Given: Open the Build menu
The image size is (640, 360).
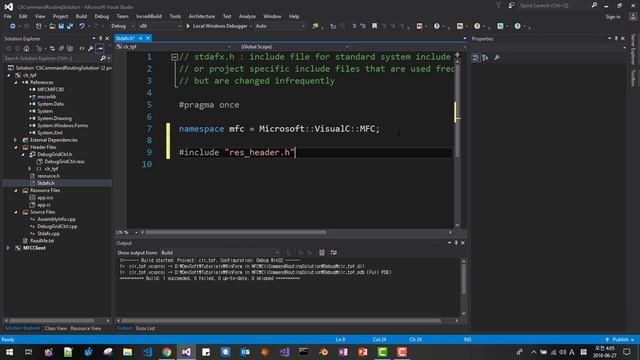Looking at the screenshot, I should click(x=81, y=17).
